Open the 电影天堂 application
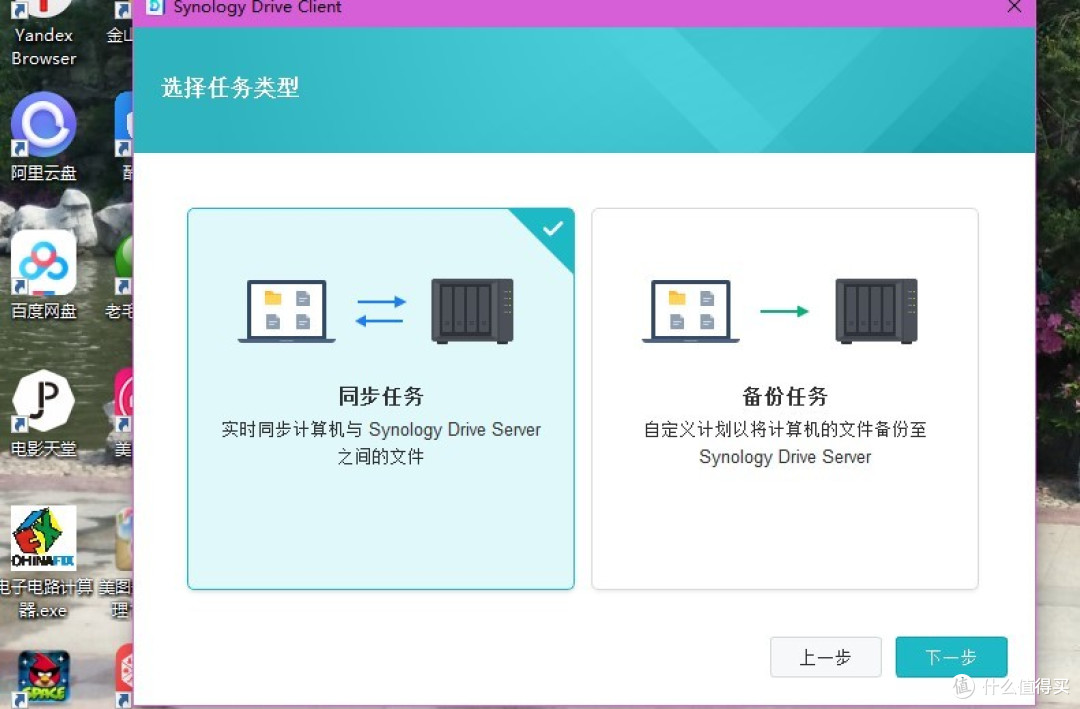 [x=42, y=405]
